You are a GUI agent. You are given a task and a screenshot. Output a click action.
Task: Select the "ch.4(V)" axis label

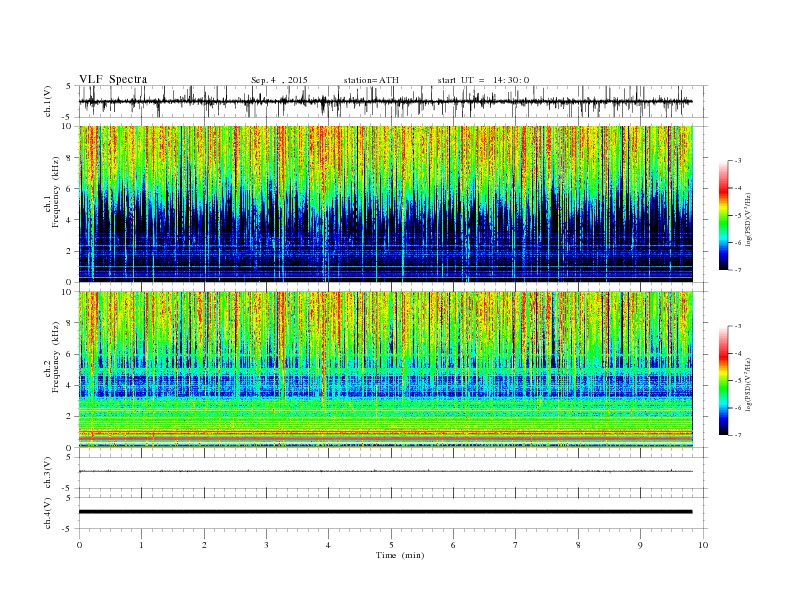(47, 513)
